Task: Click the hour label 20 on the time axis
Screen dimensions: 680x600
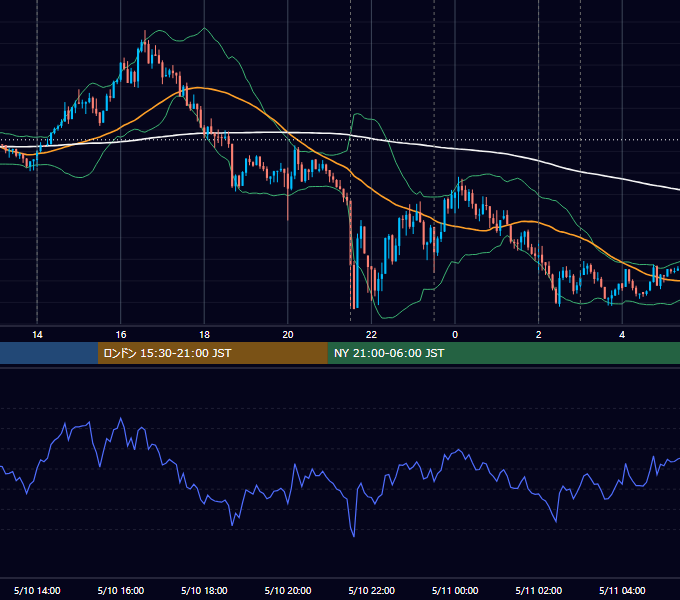Action: (288, 335)
